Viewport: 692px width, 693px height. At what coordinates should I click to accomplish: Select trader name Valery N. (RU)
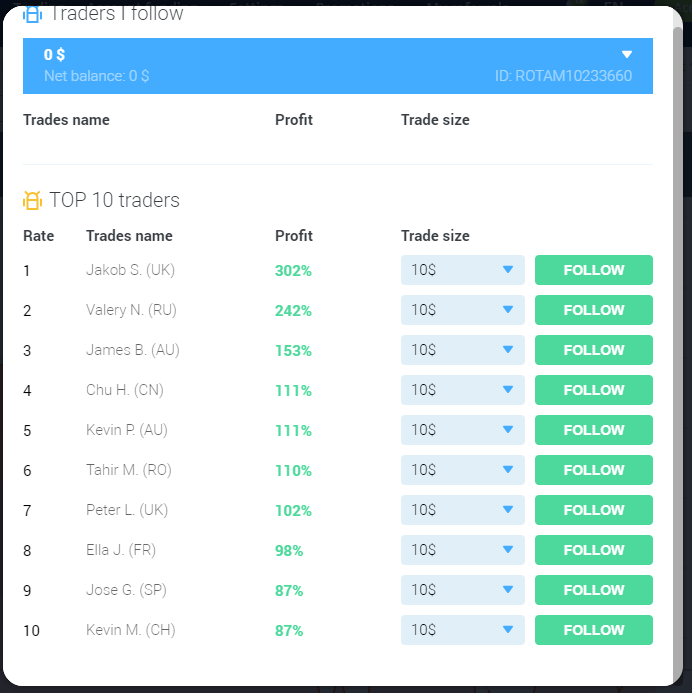pos(131,310)
